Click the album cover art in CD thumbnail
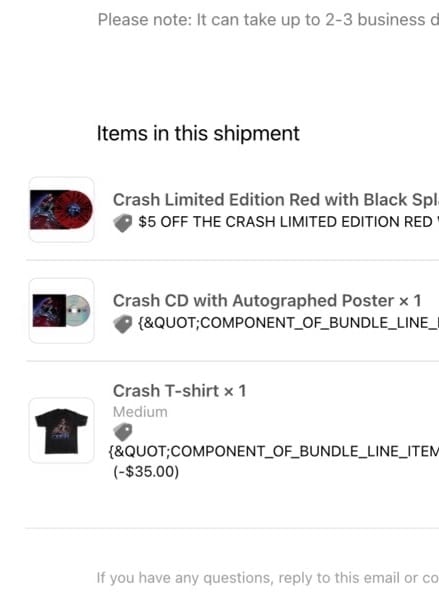439x607 pixels. pos(49,310)
